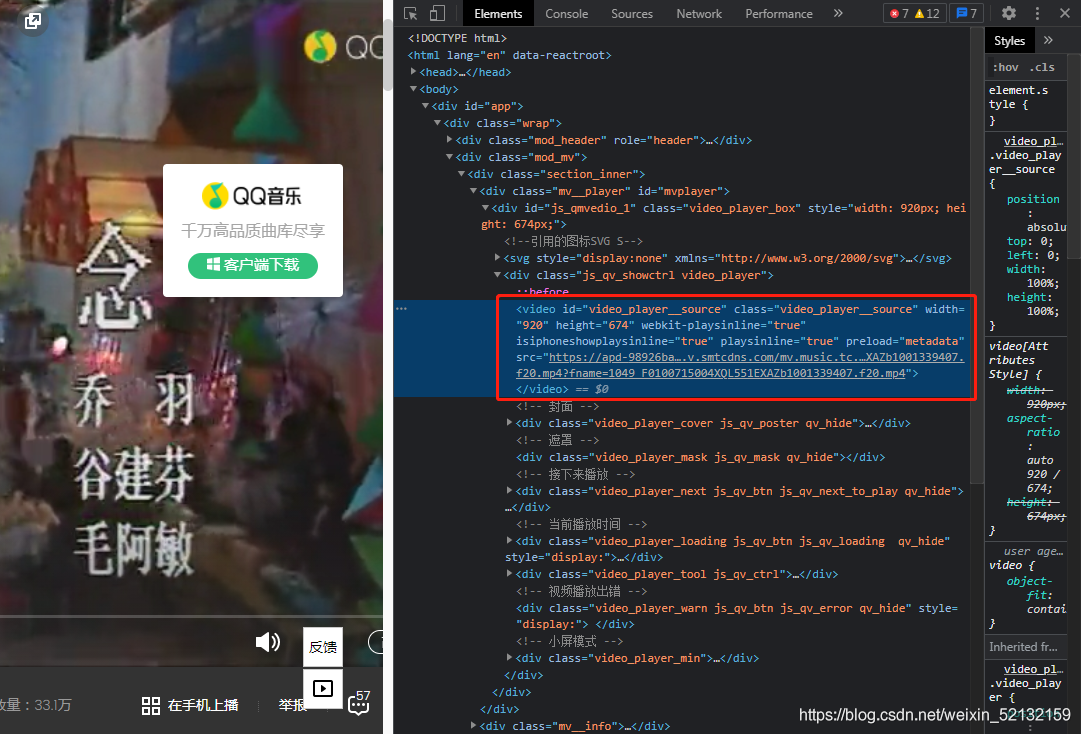Viewport: 1081px width, 734px height.
Task: Collapse the section_inner div node
Action: coord(461,174)
